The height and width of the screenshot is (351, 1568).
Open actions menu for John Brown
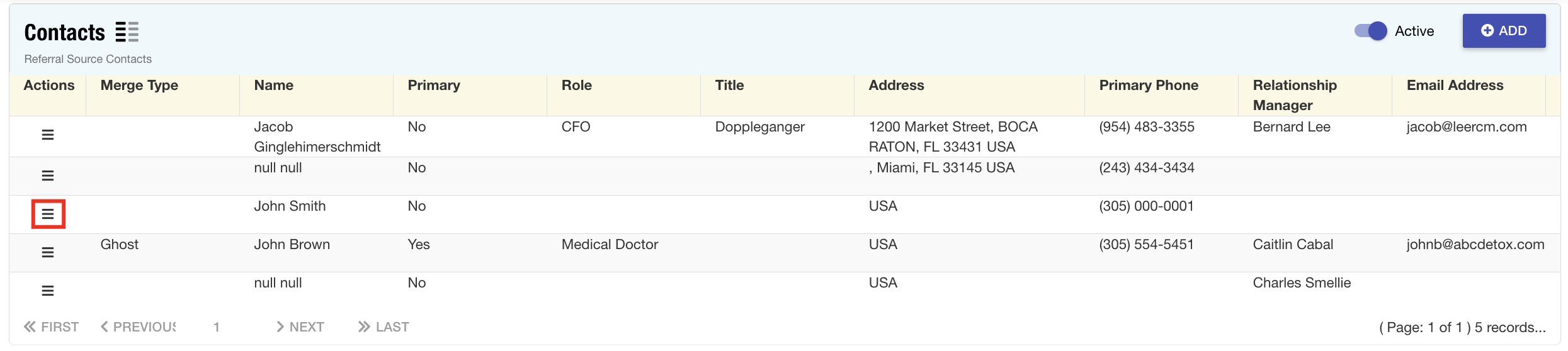pyautogui.click(x=47, y=253)
